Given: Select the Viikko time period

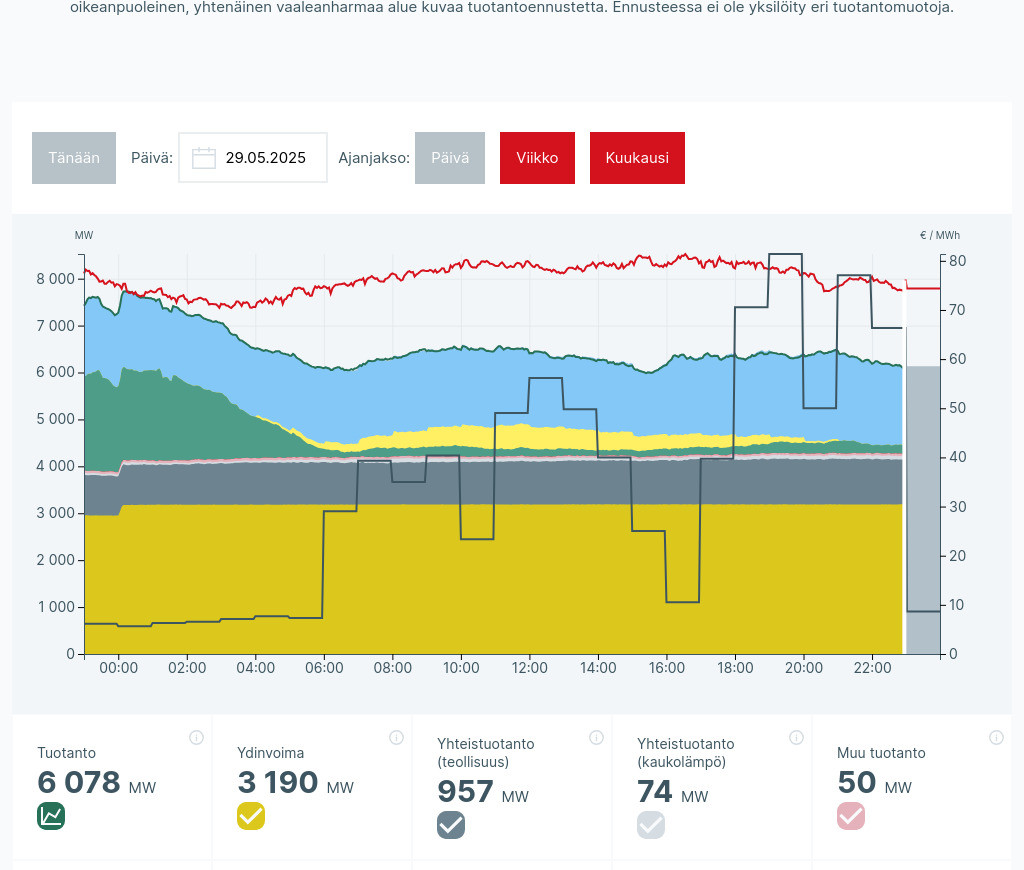Looking at the screenshot, I should (537, 158).
